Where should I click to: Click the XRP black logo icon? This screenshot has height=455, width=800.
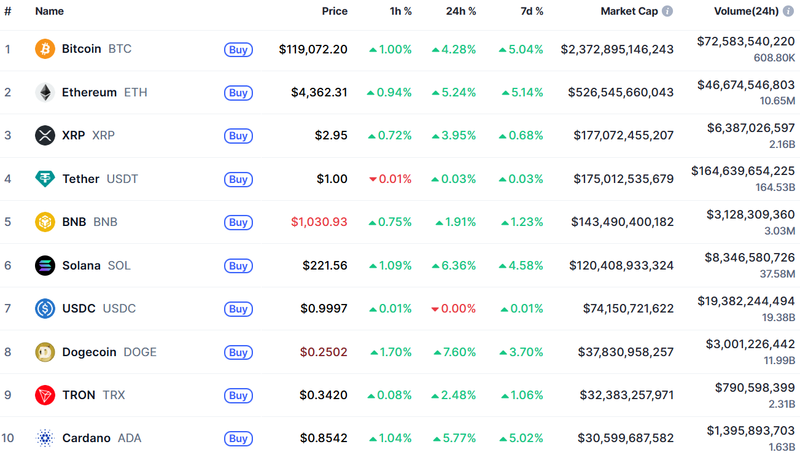(45, 135)
